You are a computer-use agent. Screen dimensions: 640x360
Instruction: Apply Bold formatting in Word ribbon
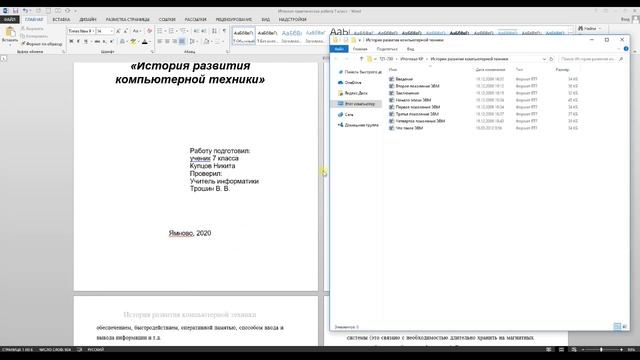pos(71,41)
